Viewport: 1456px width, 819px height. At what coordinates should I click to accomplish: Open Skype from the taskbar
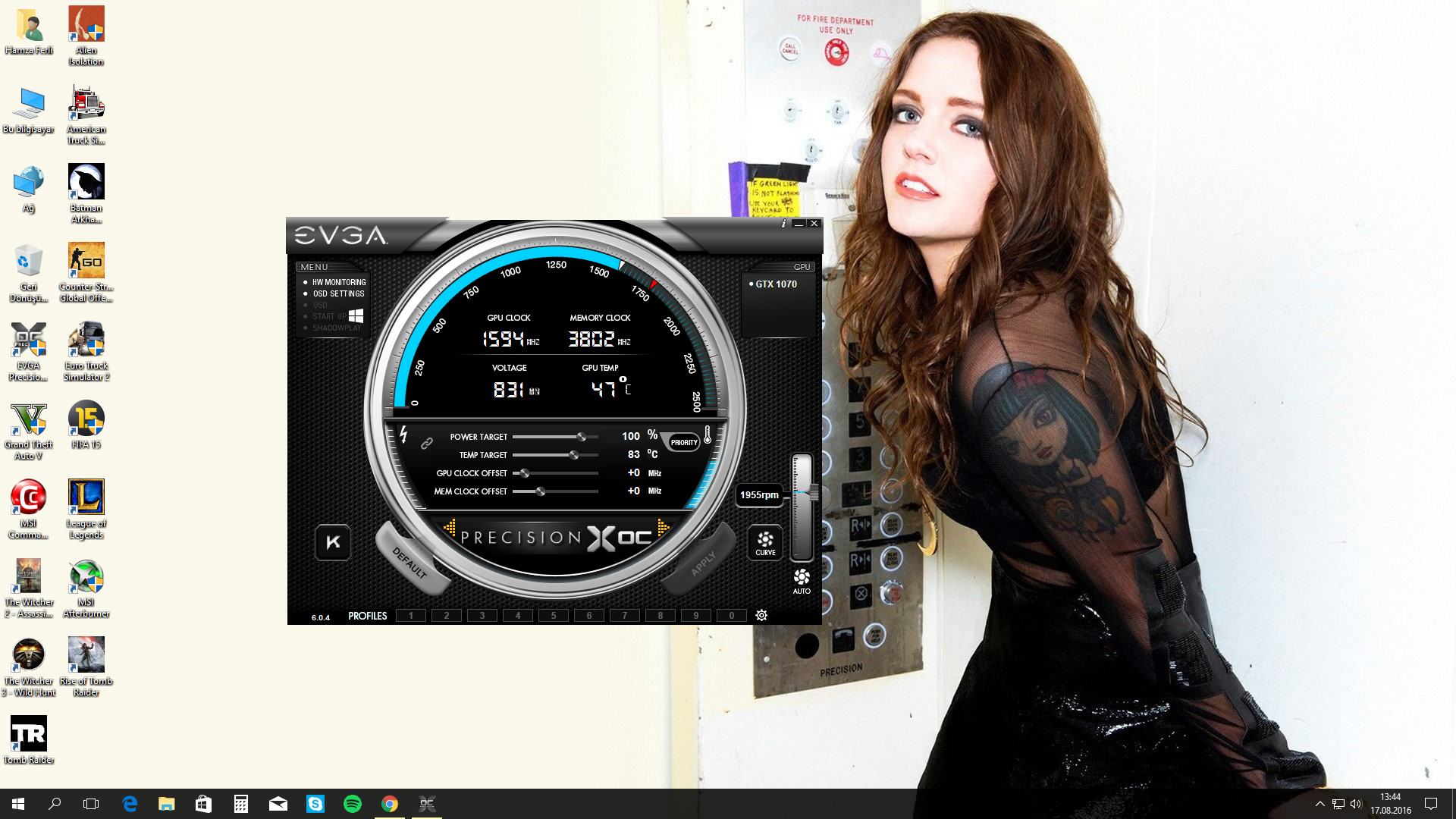(315, 804)
